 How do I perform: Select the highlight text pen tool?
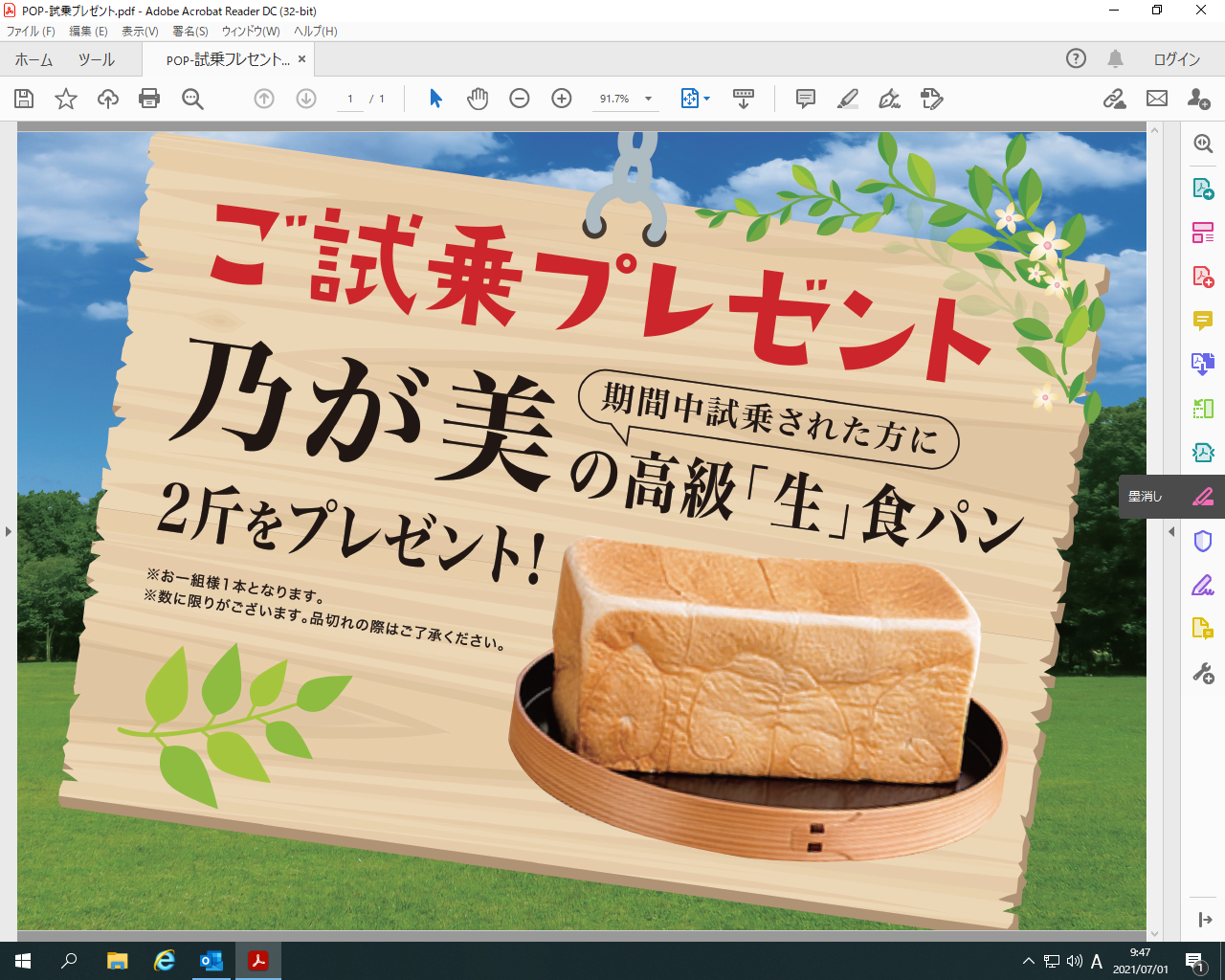[848, 99]
